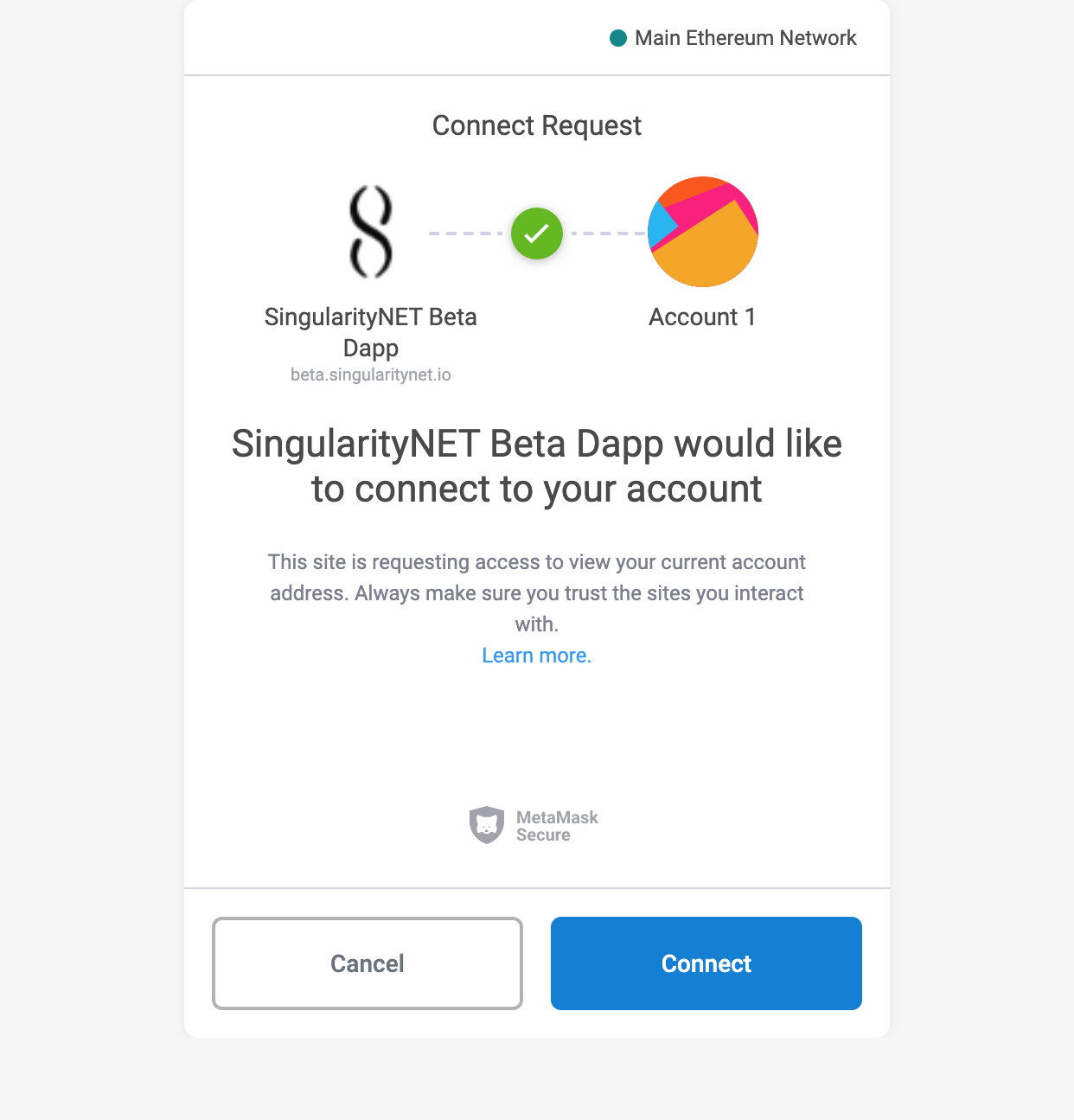Click the Account 1 colorful avatar
Screen dimensions: 1074x1120
[703, 232]
